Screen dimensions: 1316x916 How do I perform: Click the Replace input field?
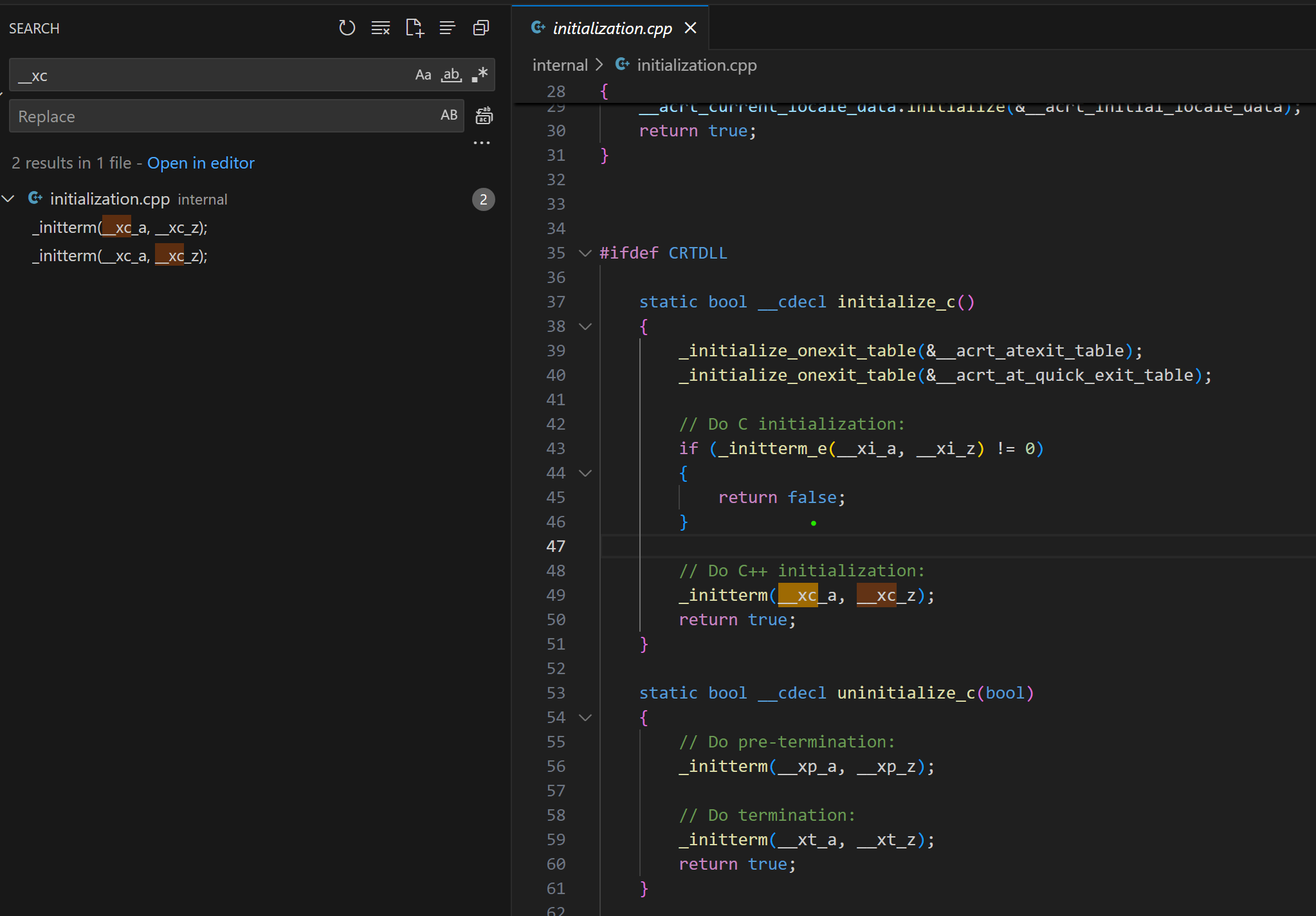click(225, 116)
